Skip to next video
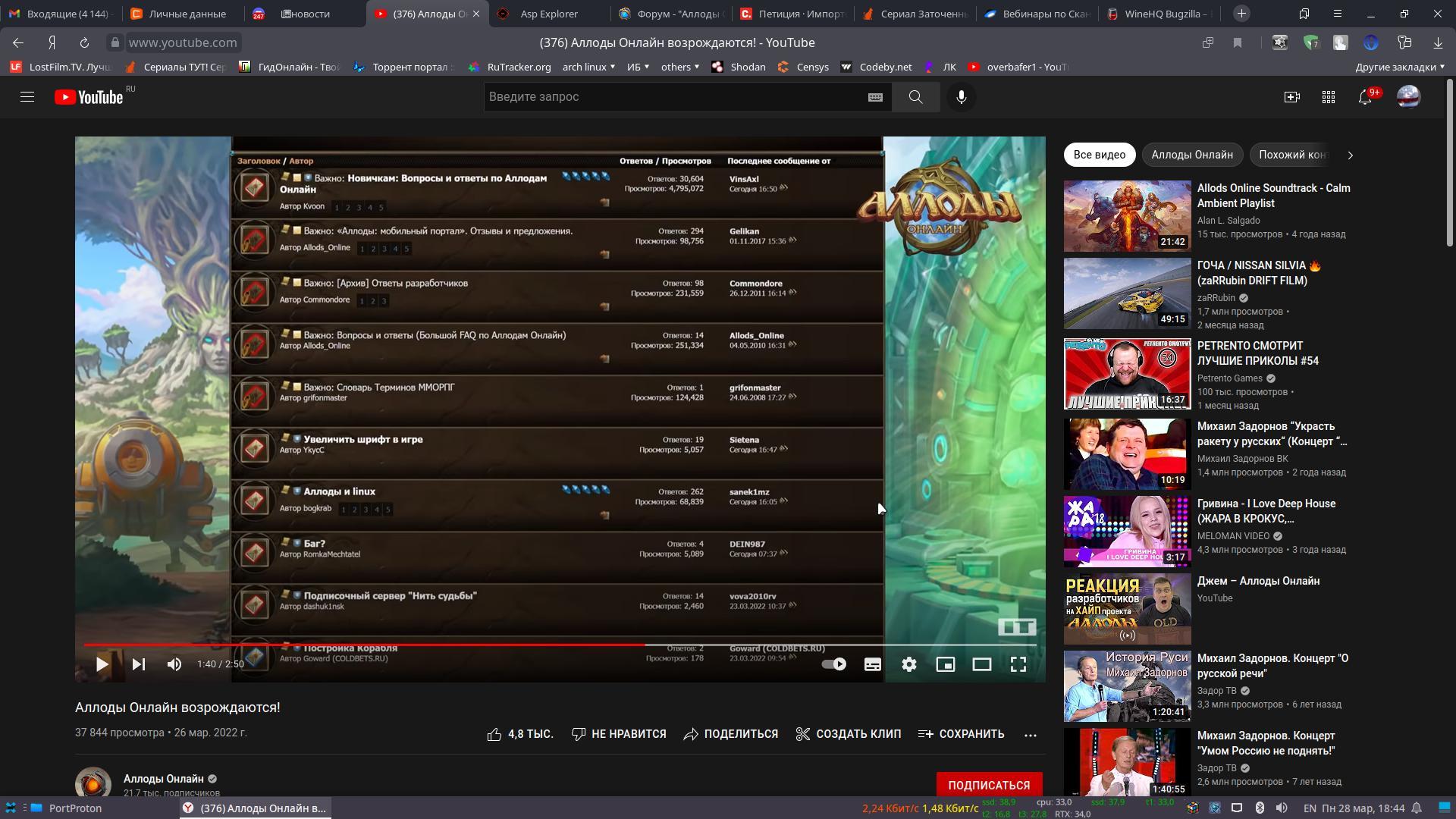 (138, 664)
